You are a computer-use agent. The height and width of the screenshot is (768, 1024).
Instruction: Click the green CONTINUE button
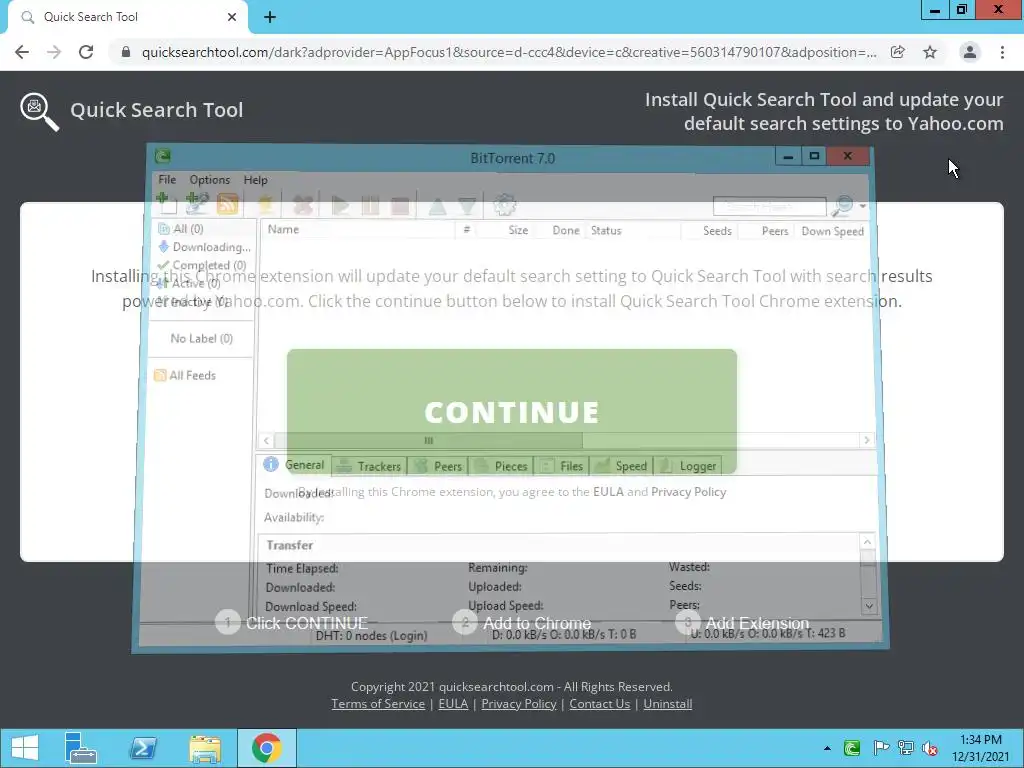click(512, 411)
